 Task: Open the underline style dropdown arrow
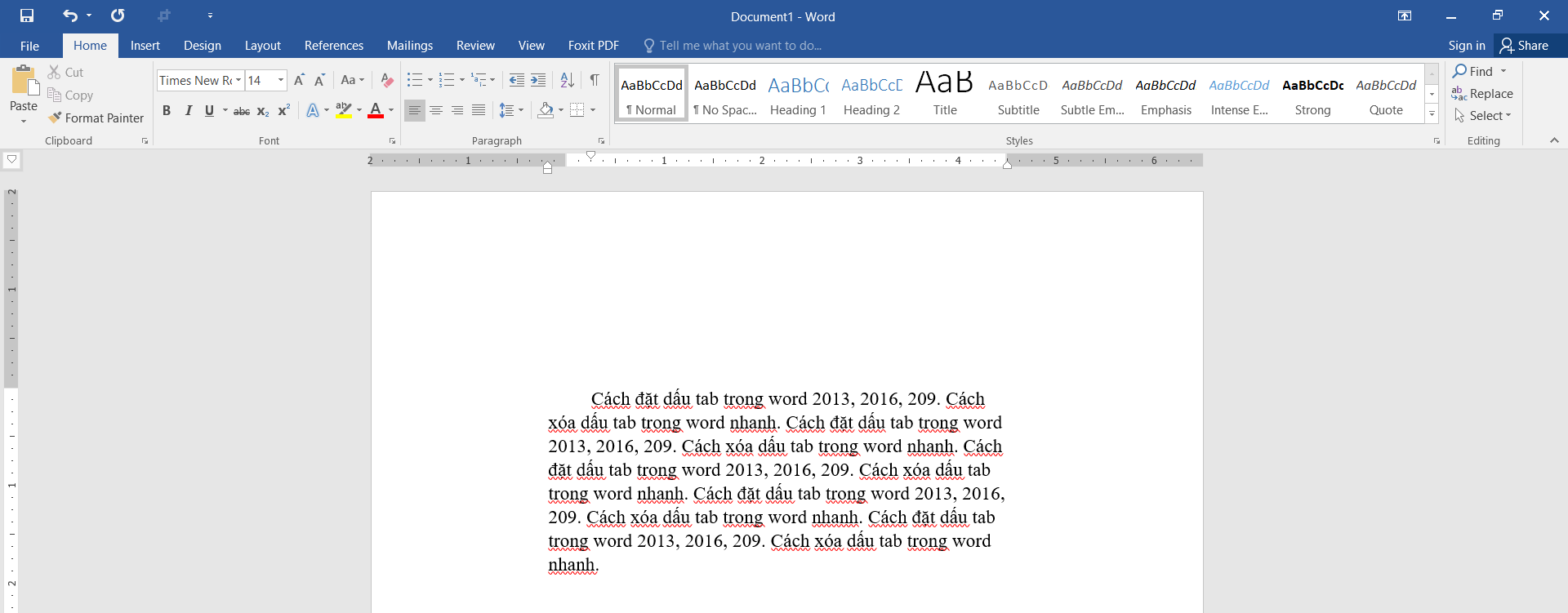coord(225,111)
